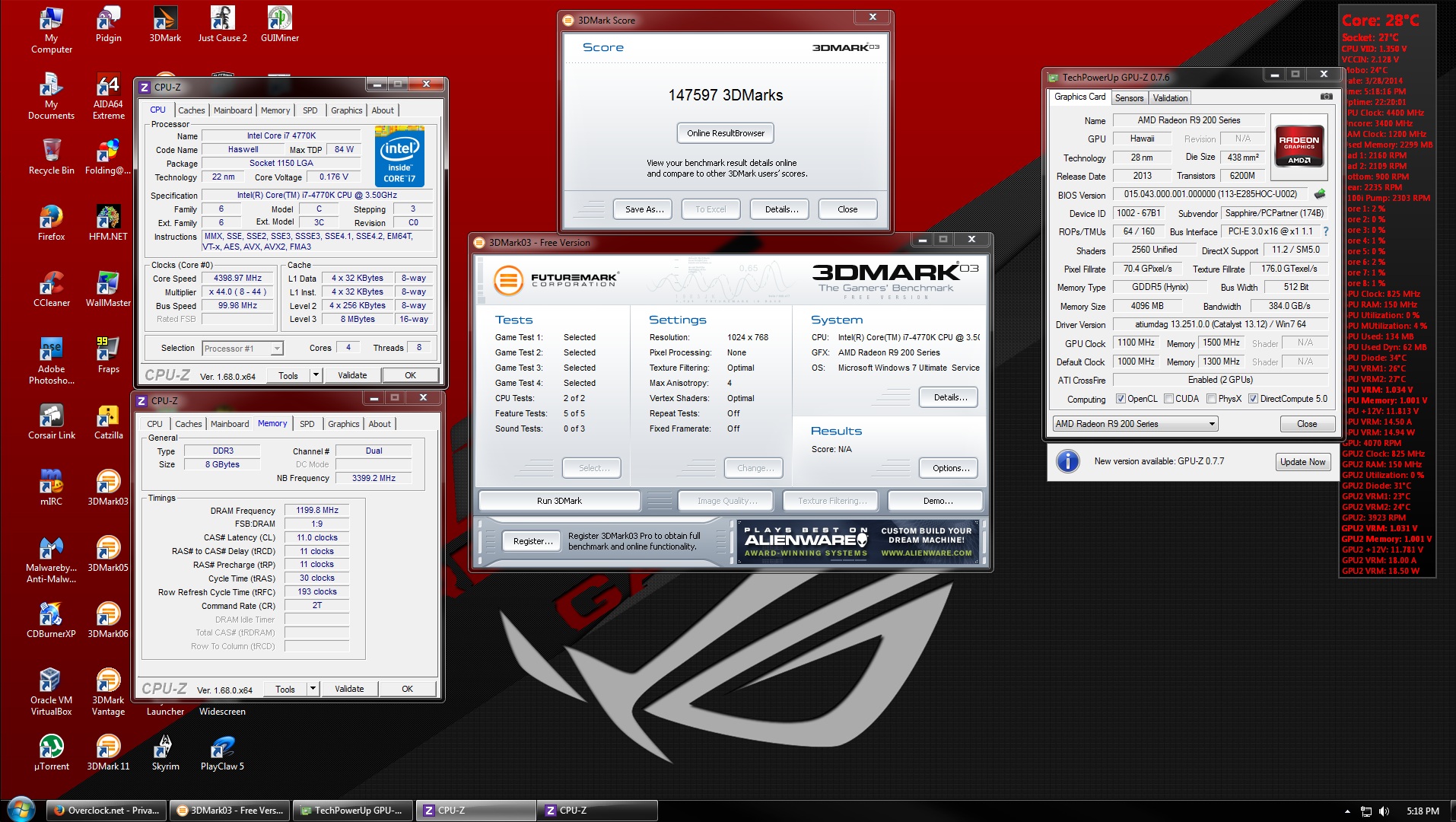Click the volume speaker tray icon
Viewport: 1456px width, 822px height.
[1384, 811]
